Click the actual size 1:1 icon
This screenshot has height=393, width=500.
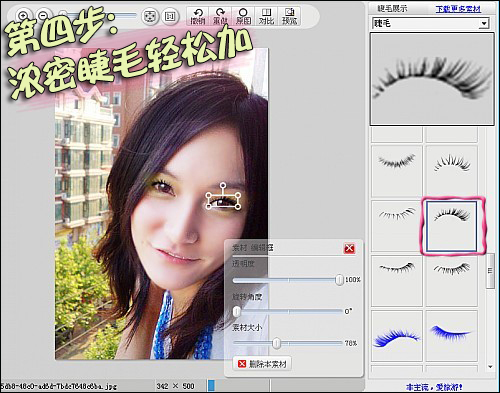tap(170, 16)
